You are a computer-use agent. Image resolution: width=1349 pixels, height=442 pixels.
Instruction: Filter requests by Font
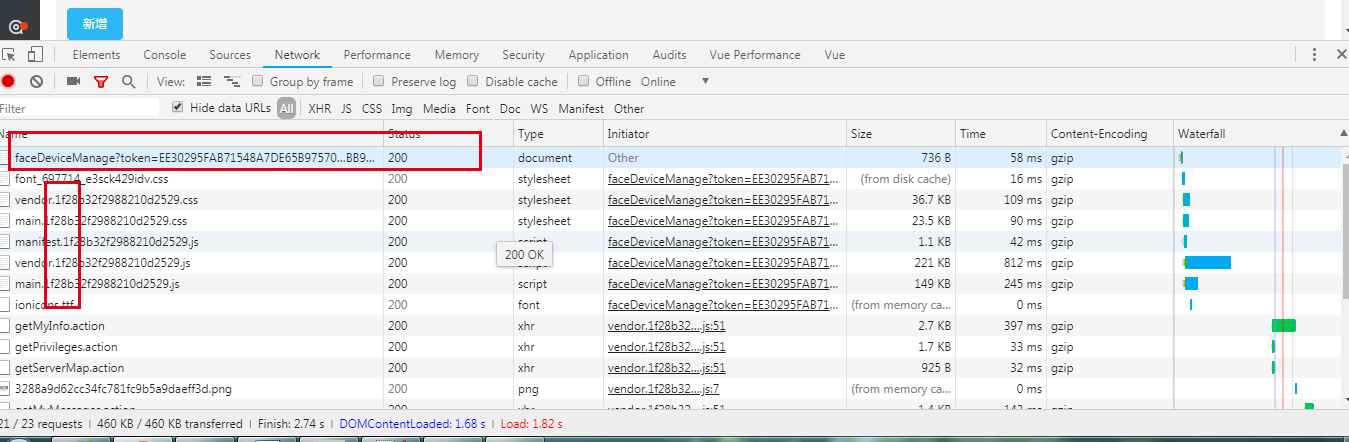click(478, 108)
